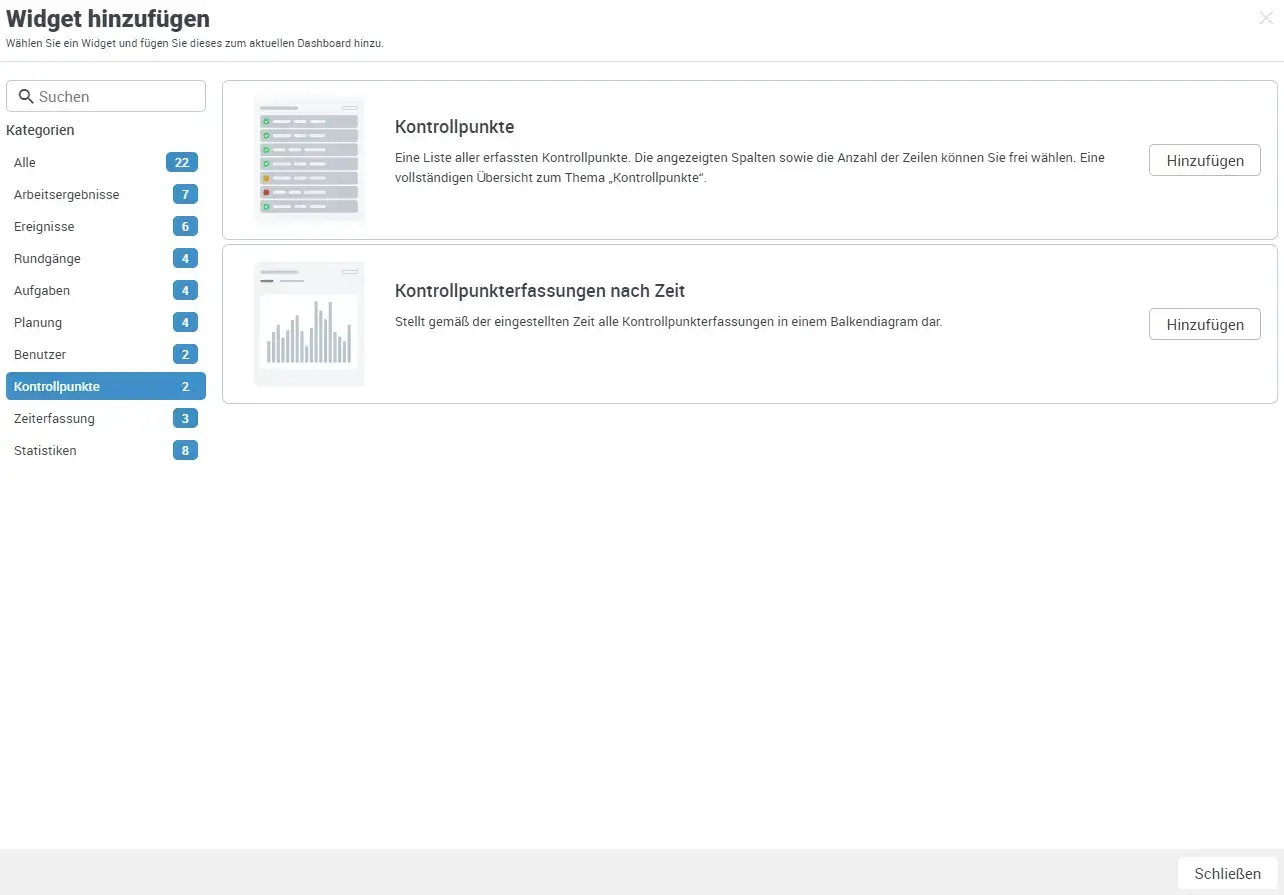Select the Ereignisse category
1284x895 pixels.
pyautogui.click(x=44, y=226)
